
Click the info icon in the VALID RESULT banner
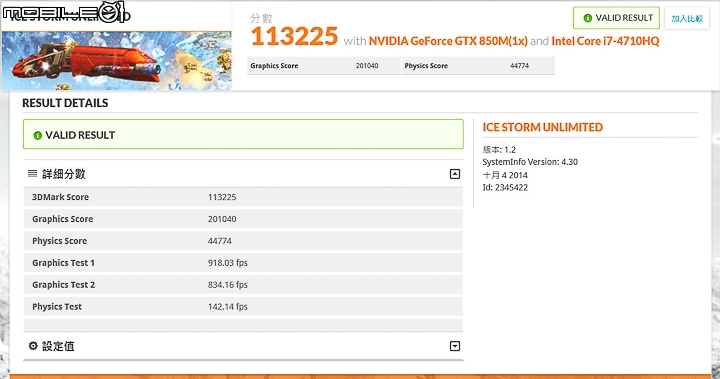[38, 136]
